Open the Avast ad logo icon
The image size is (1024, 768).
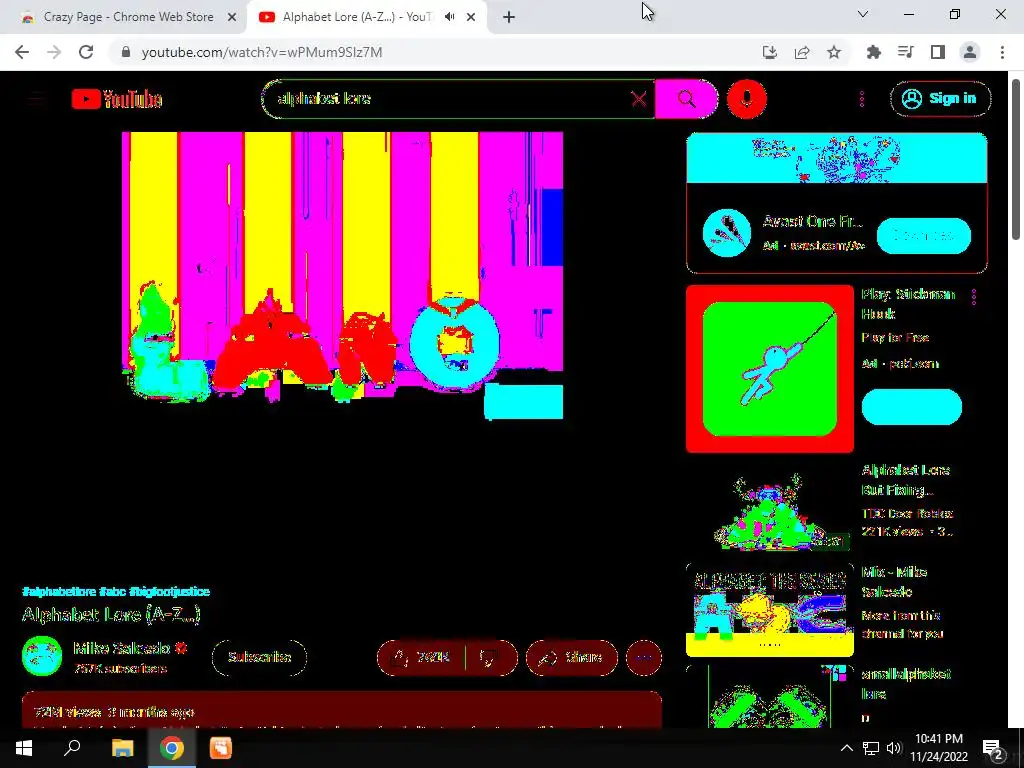[x=727, y=233]
